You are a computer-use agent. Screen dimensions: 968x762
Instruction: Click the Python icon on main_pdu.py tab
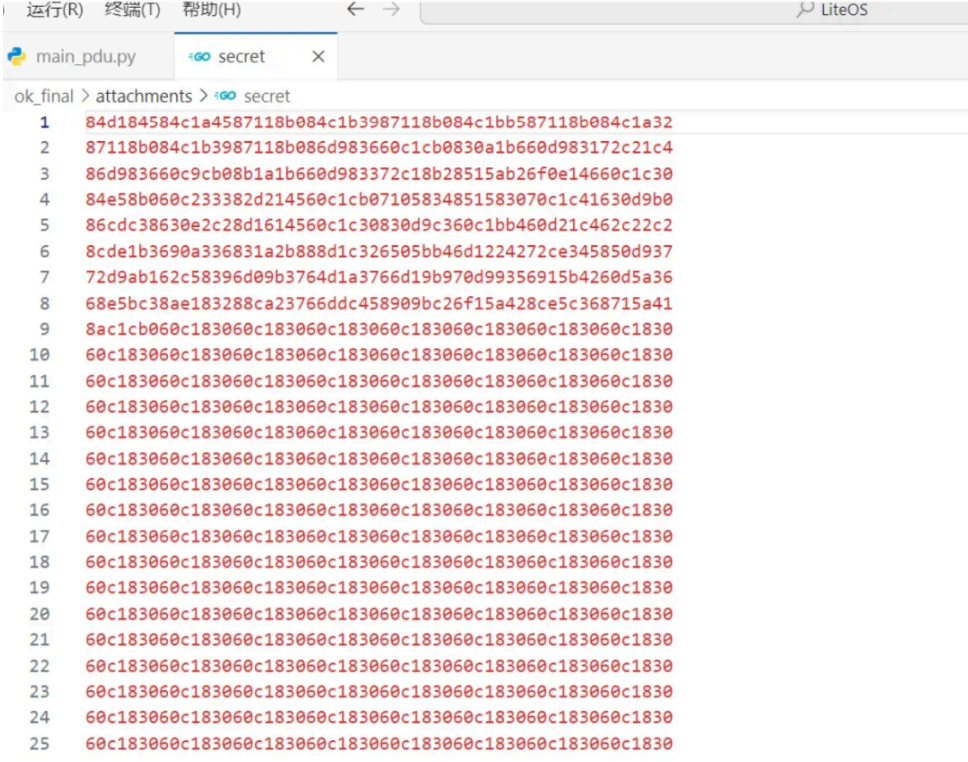pos(17,57)
